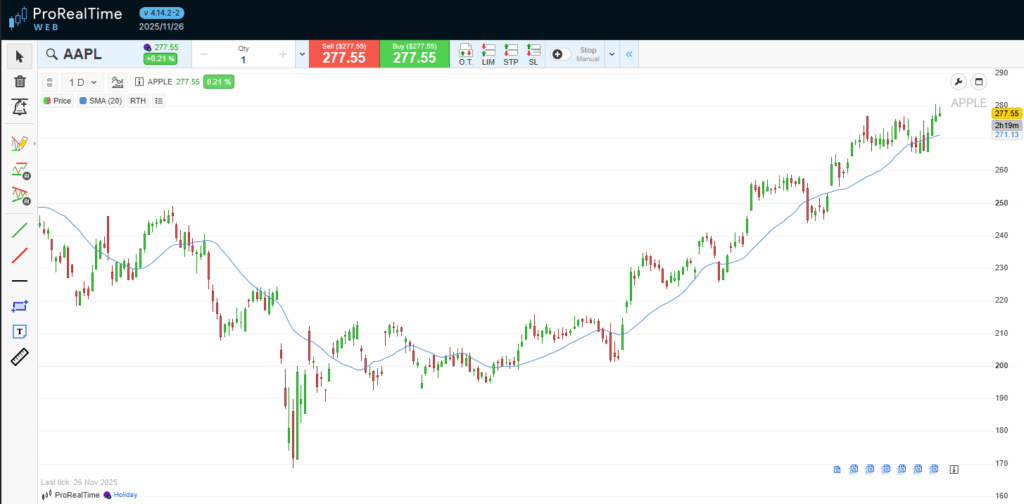Click the first blue document event icon
The image size is (1024, 504).
point(837,469)
